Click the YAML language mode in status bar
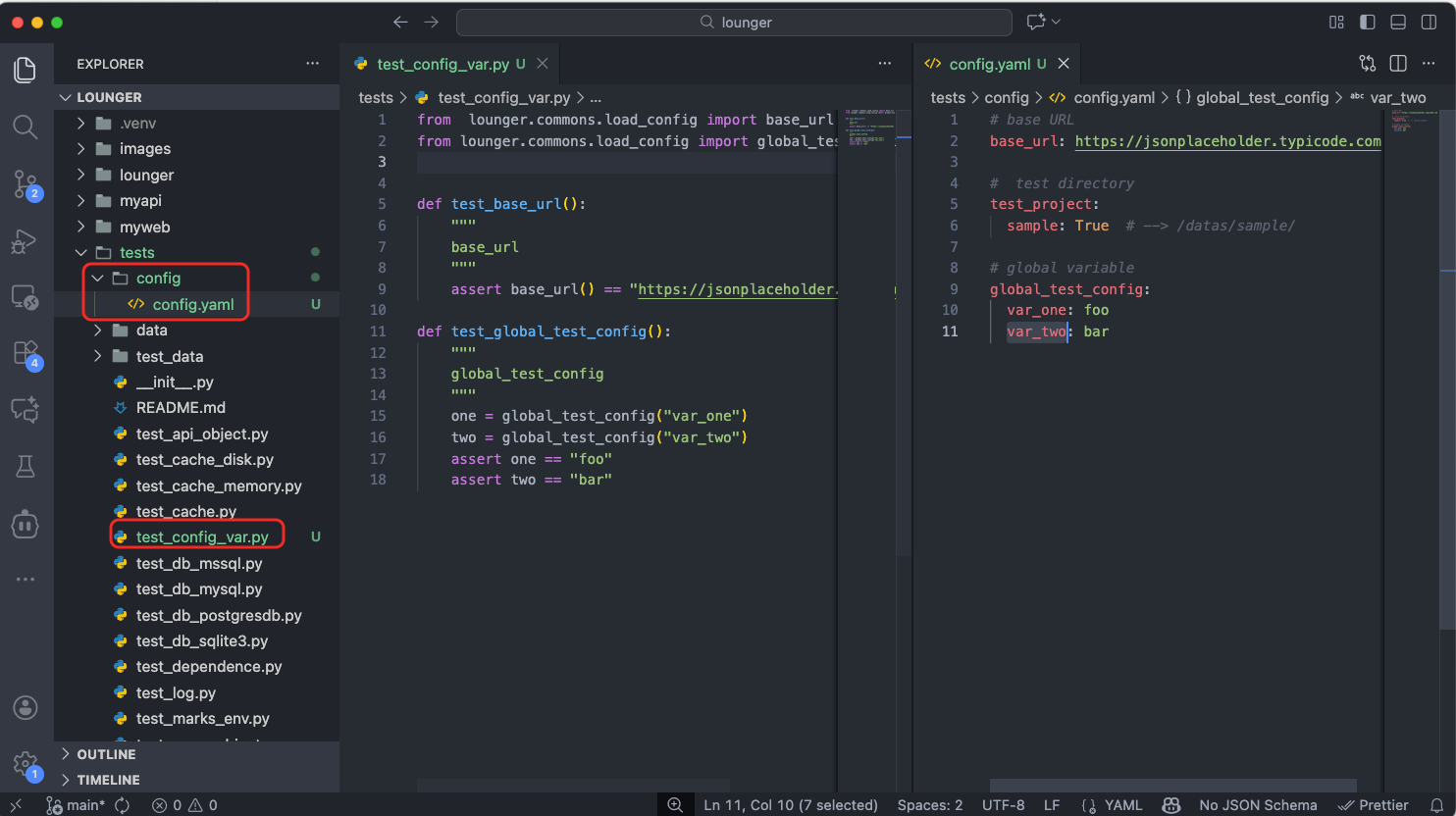 click(x=1122, y=805)
